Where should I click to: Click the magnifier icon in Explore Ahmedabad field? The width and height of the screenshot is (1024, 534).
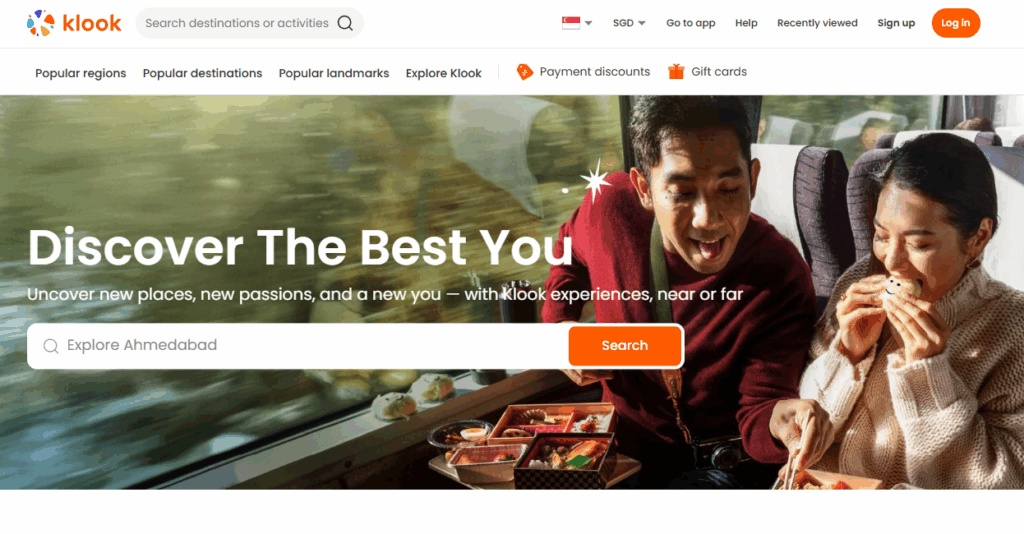click(51, 346)
